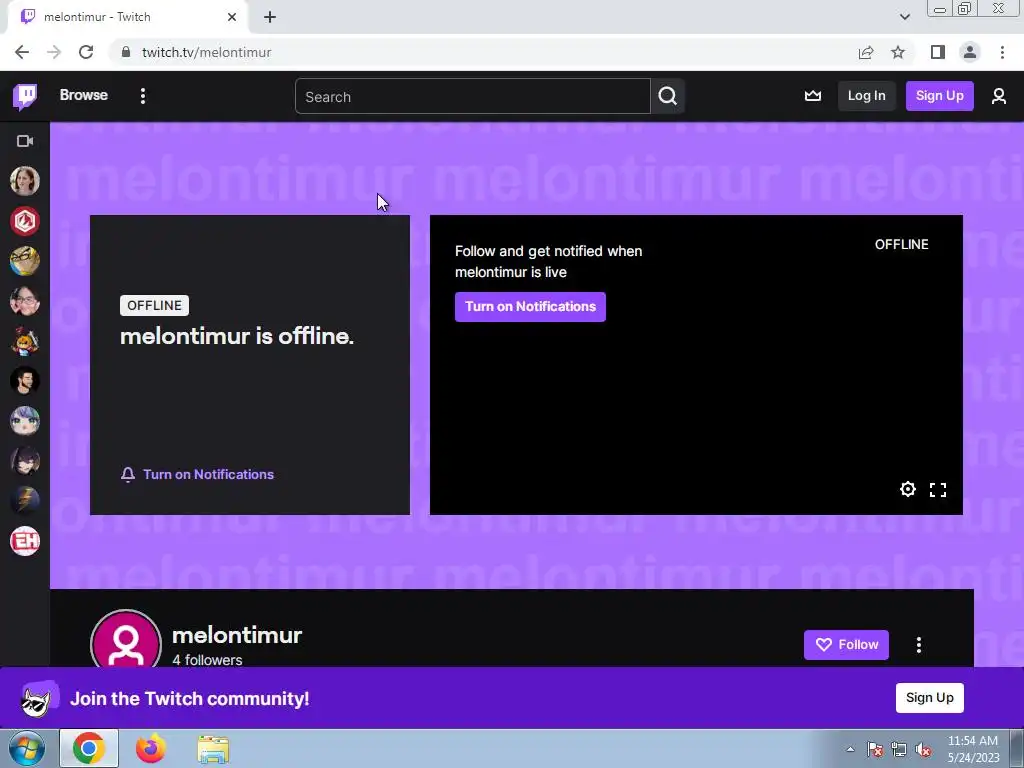Click the browser forward arrow
Viewport: 1024px width, 768px height.
coord(54,52)
